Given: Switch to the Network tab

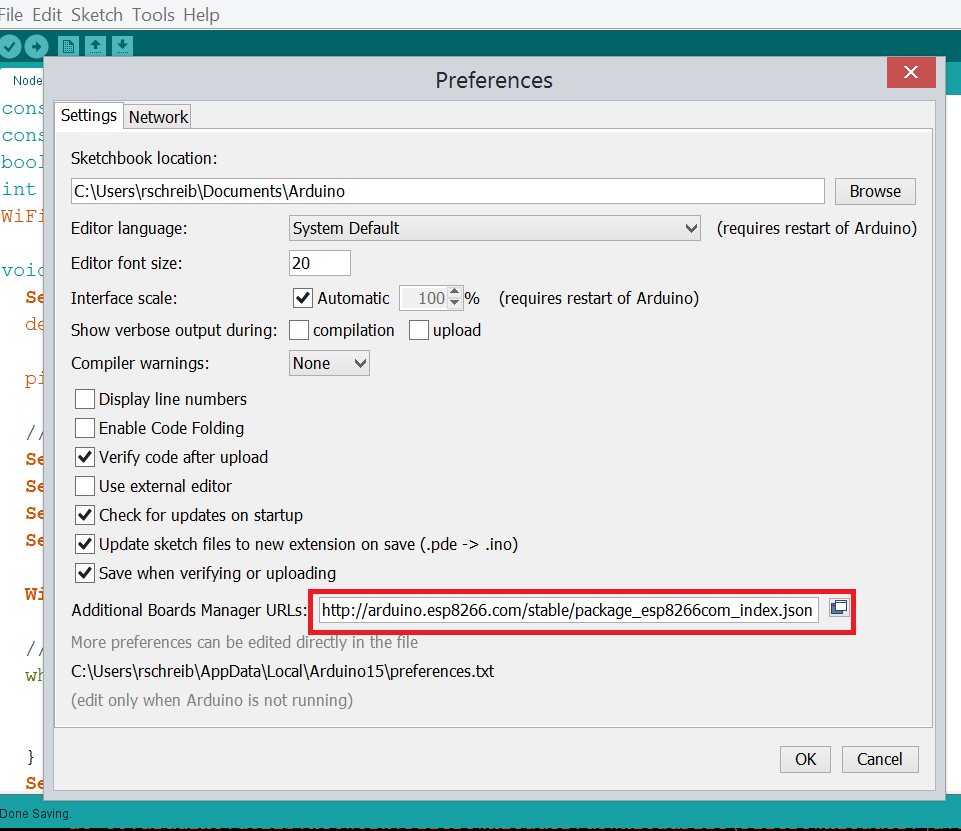Looking at the screenshot, I should pos(158,117).
